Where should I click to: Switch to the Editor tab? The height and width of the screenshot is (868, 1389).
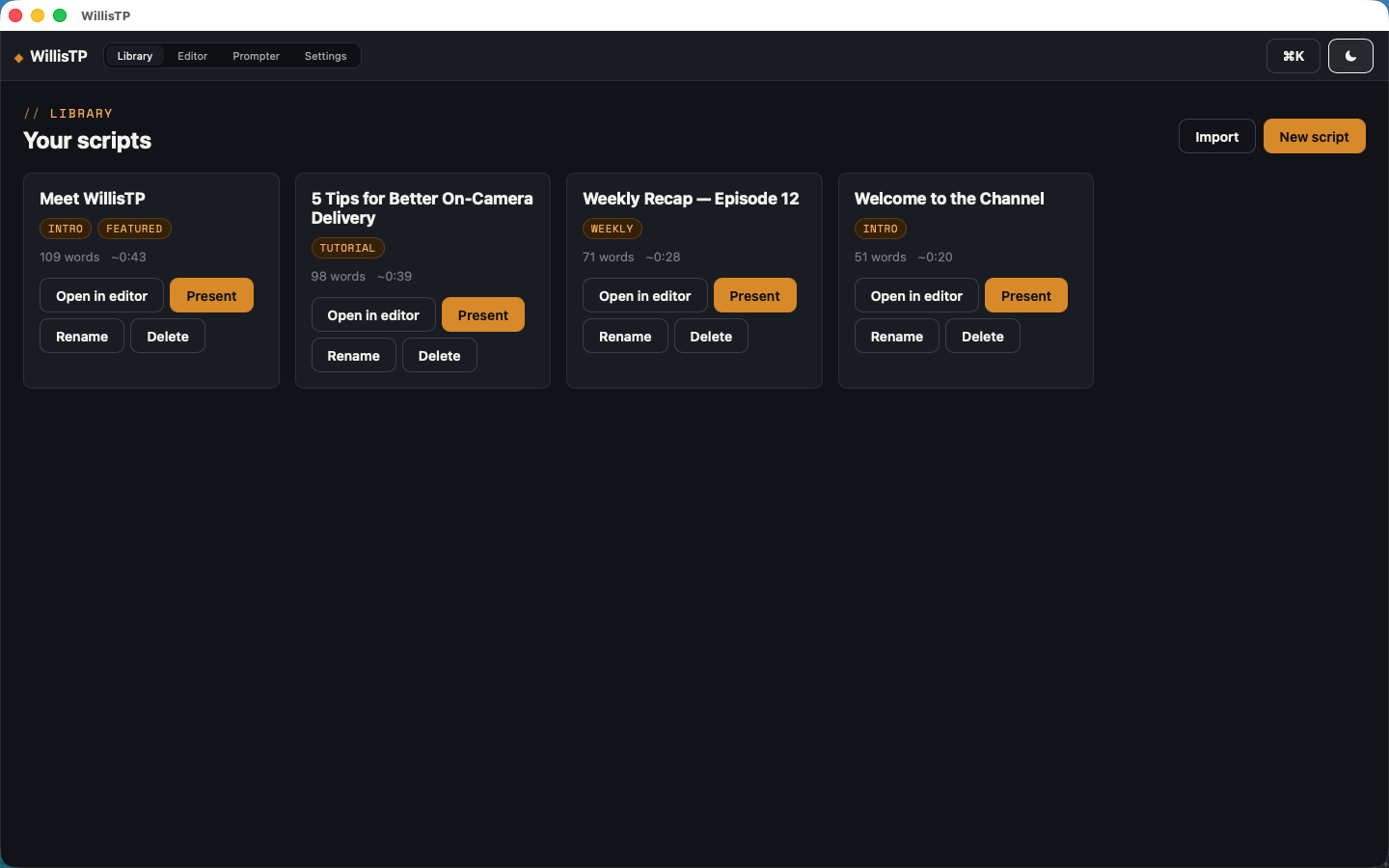[x=193, y=56]
